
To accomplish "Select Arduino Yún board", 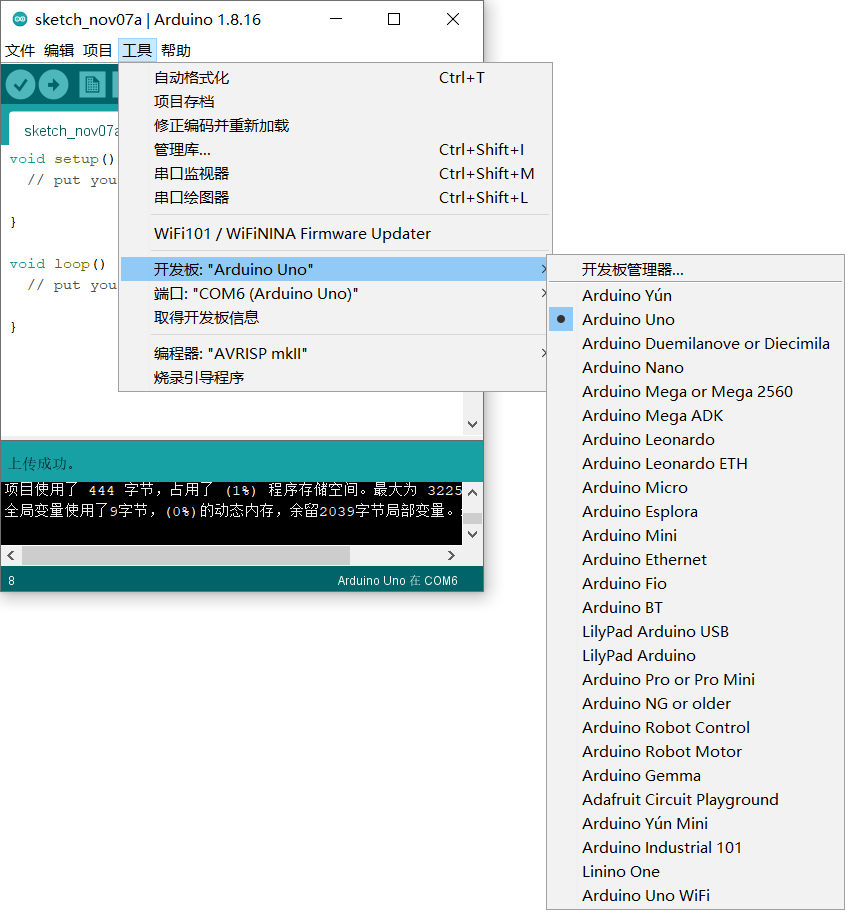I will pos(696,296).
